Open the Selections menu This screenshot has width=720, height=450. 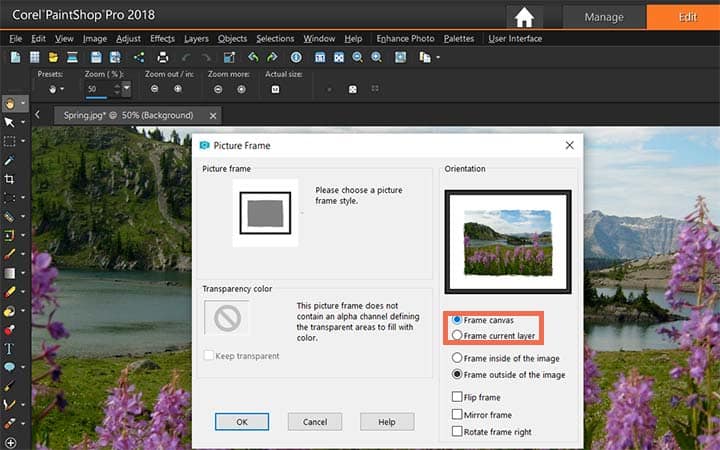pyautogui.click(x=275, y=39)
